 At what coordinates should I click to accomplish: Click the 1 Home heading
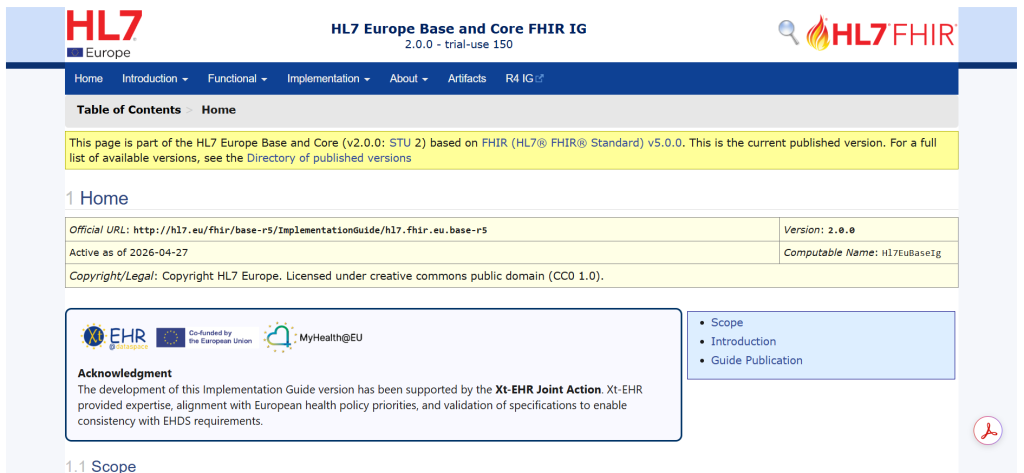[97, 199]
